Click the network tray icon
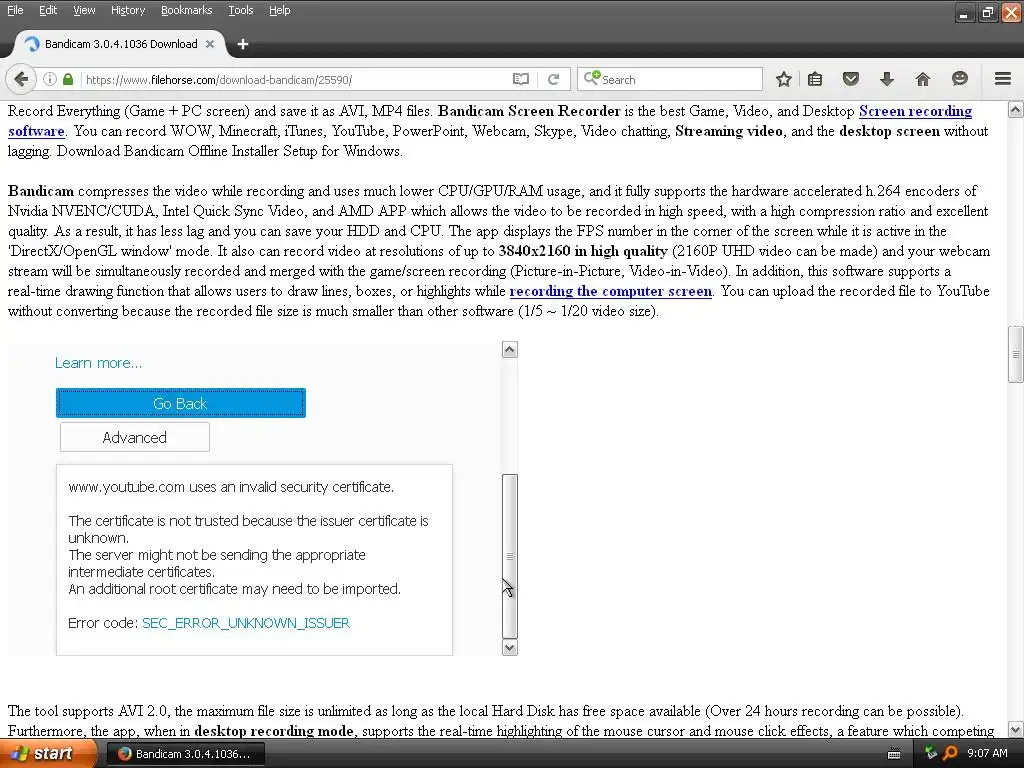 [x=931, y=754]
